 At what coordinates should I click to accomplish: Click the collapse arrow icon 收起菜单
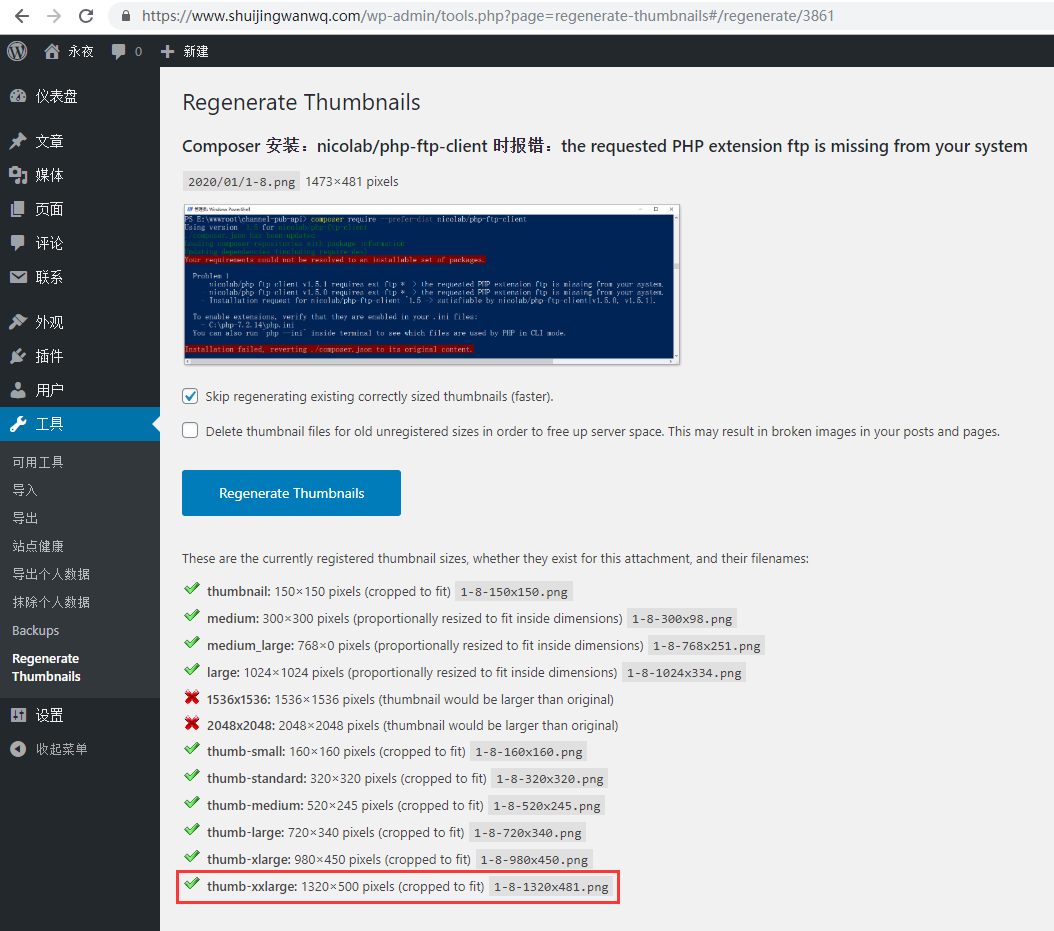point(18,749)
